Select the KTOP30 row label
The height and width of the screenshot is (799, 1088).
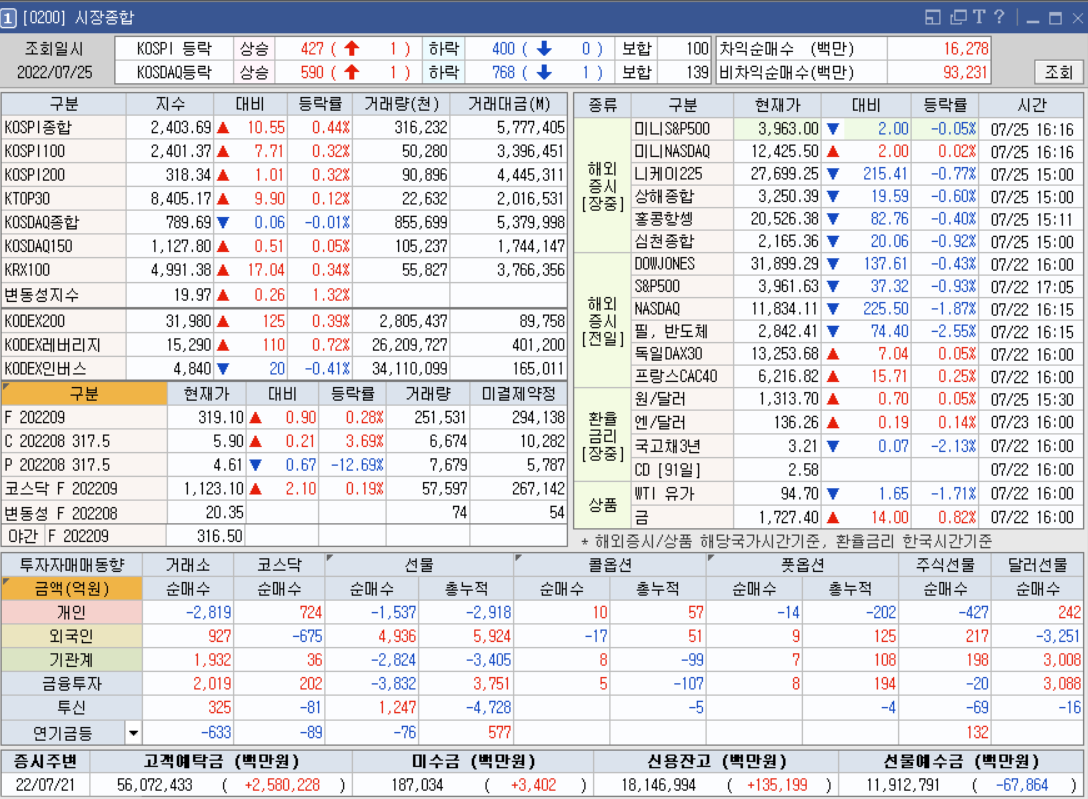(x=63, y=198)
